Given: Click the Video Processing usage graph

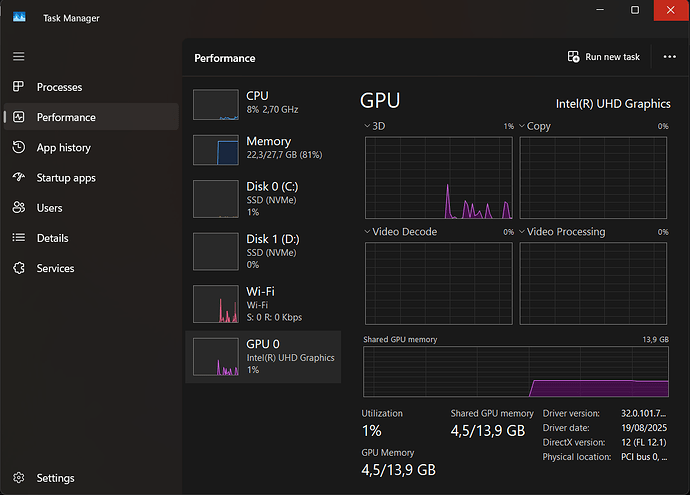Looking at the screenshot, I should 593,283.
